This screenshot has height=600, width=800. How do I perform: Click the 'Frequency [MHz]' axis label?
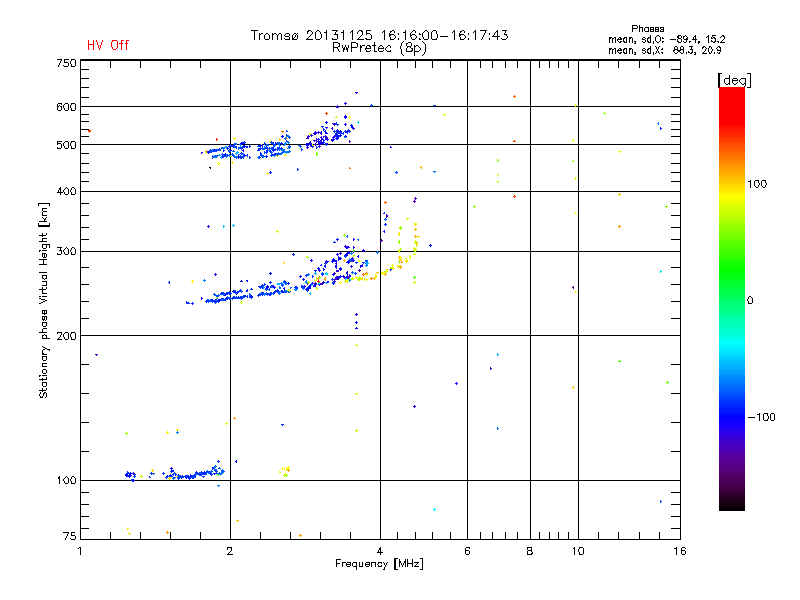[379, 564]
